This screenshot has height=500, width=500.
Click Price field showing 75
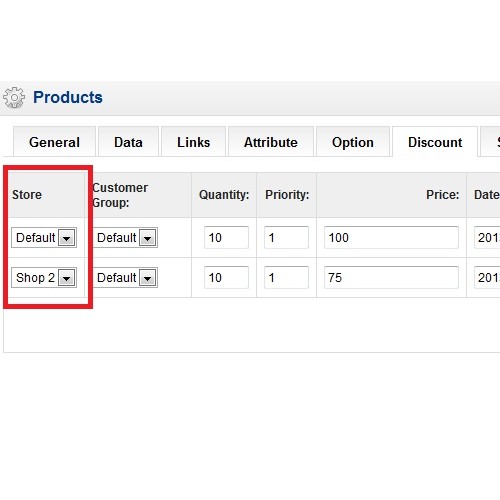pos(391,277)
